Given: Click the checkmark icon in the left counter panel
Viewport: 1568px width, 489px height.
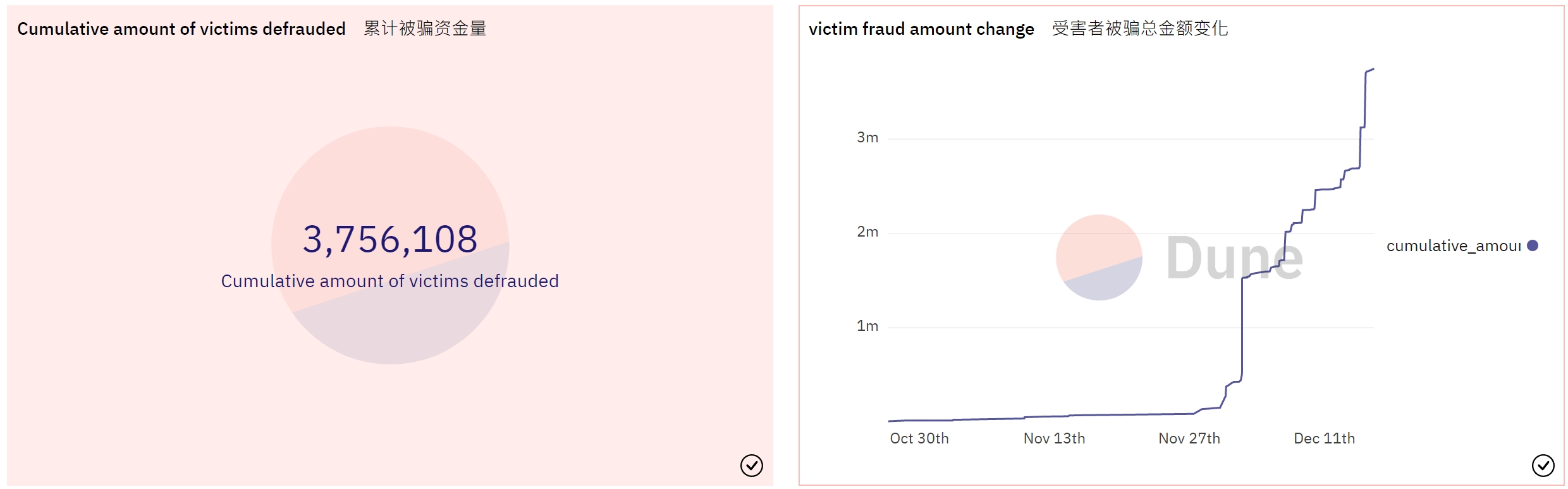Looking at the screenshot, I should pos(751,466).
